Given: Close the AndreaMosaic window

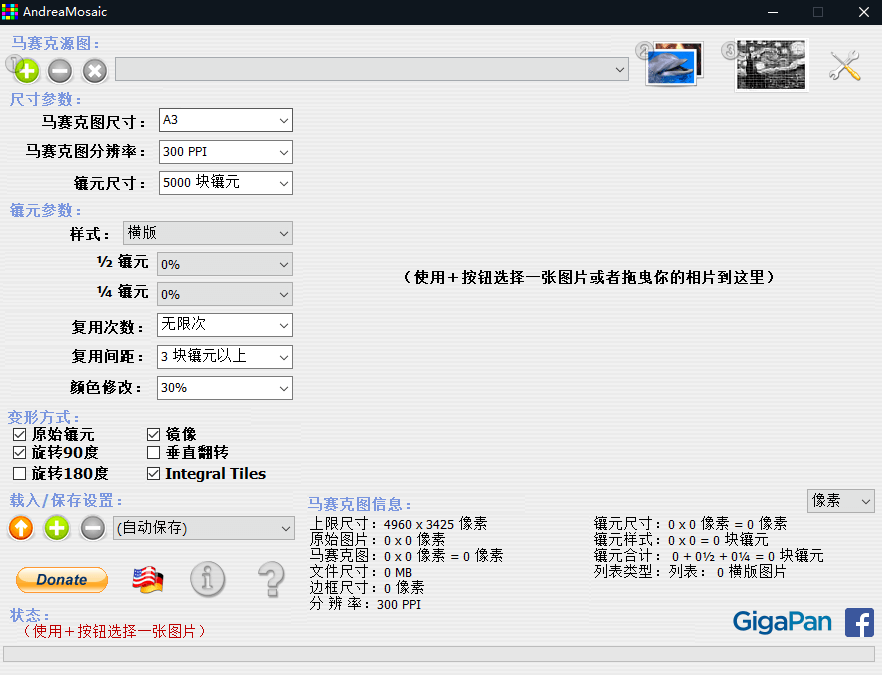Looking at the screenshot, I should 863,12.
